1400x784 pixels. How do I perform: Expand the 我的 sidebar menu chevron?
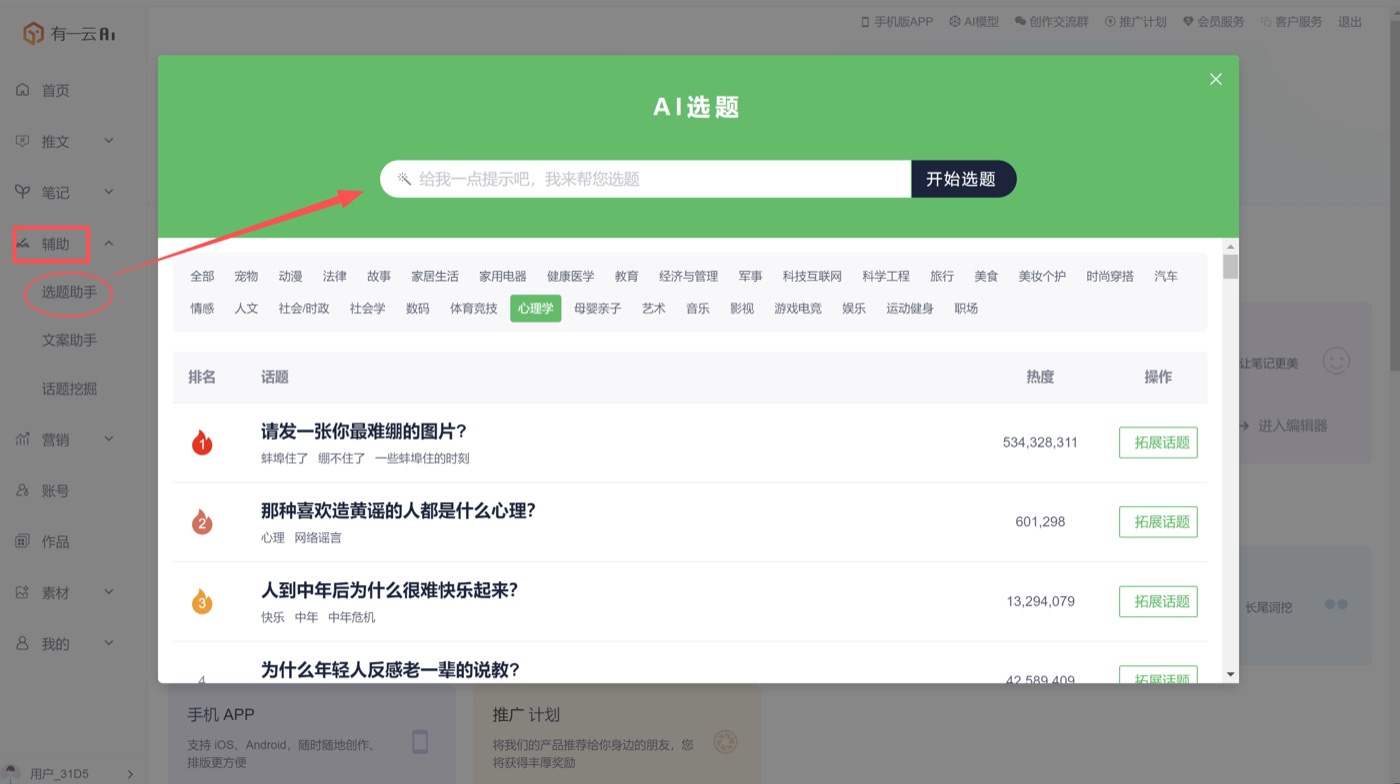[x=109, y=643]
